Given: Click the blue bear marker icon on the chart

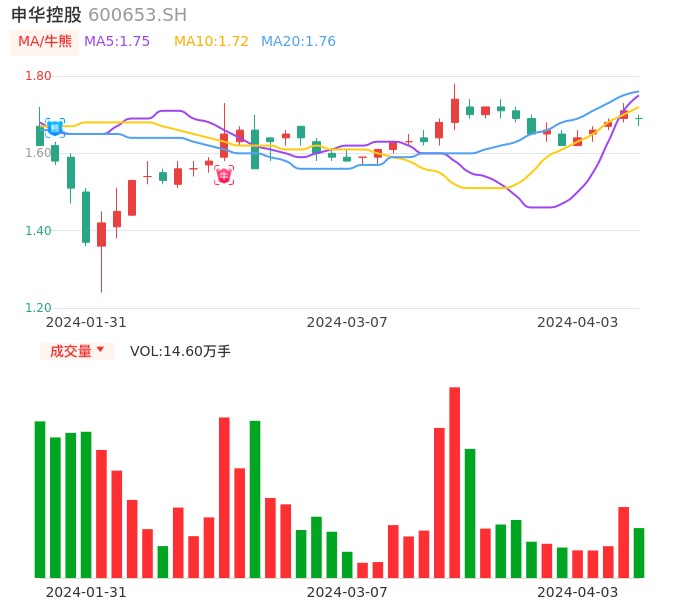Looking at the screenshot, I should click(x=55, y=128).
